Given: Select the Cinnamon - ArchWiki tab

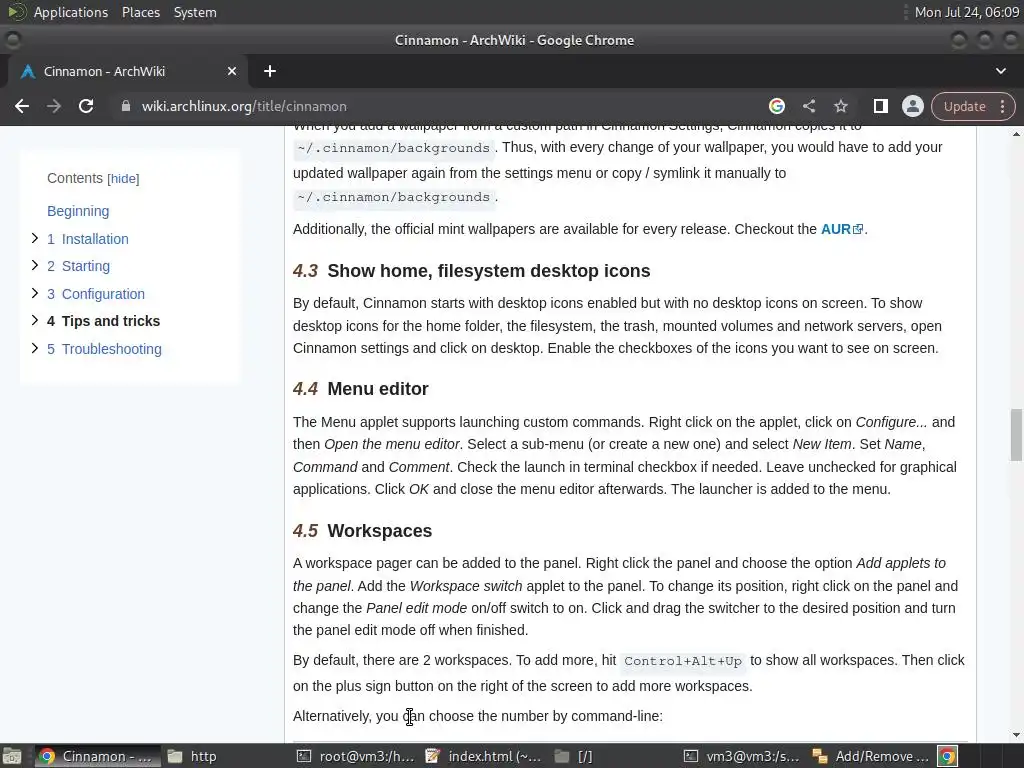Looking at the screenshot, I should pyautogui.click(x=127, y=71).
